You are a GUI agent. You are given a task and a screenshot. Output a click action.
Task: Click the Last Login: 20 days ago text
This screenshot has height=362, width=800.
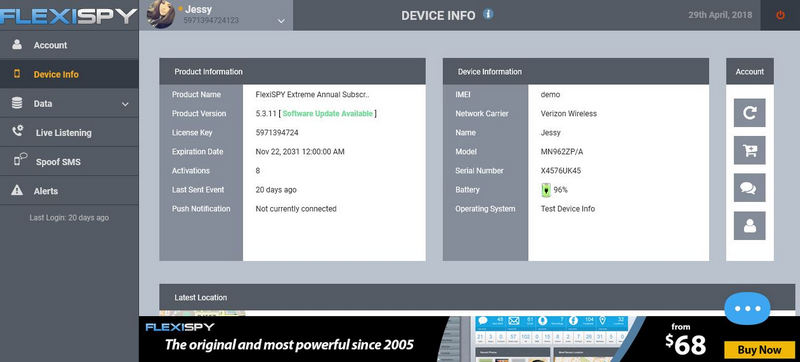tap(69, 218)
